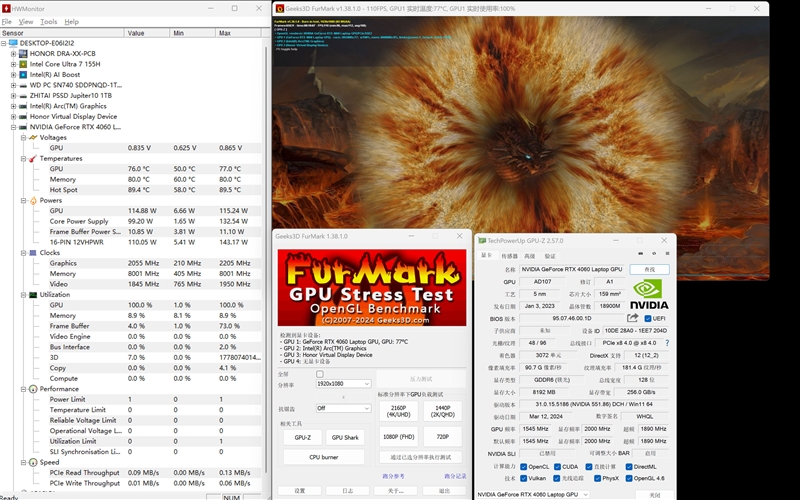This screenshot has width=800, height=500.
Task: Collapse the DESKTOP-E06I2I2 tree node
Action: [x=4, y=43]
